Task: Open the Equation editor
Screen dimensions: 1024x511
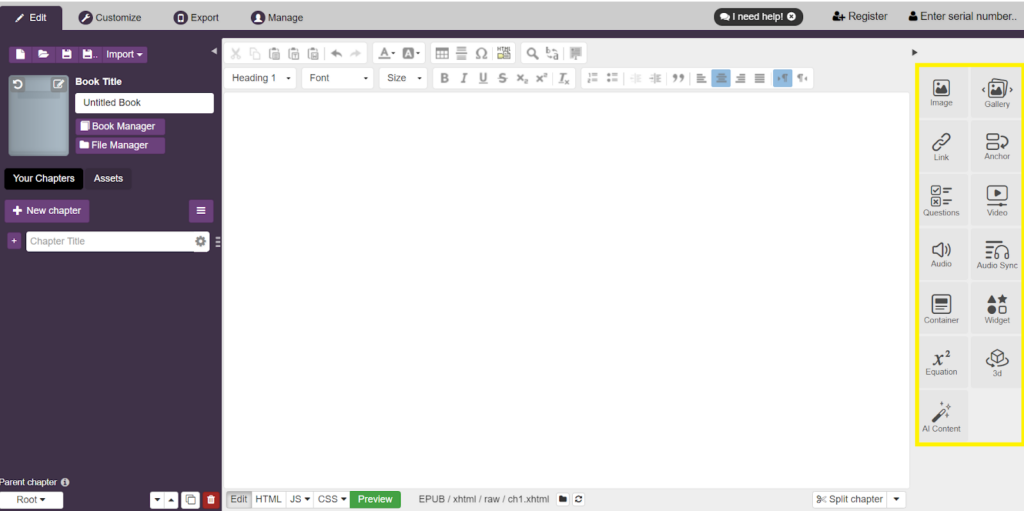Action: pyautogui.click(x=941, y=362)
